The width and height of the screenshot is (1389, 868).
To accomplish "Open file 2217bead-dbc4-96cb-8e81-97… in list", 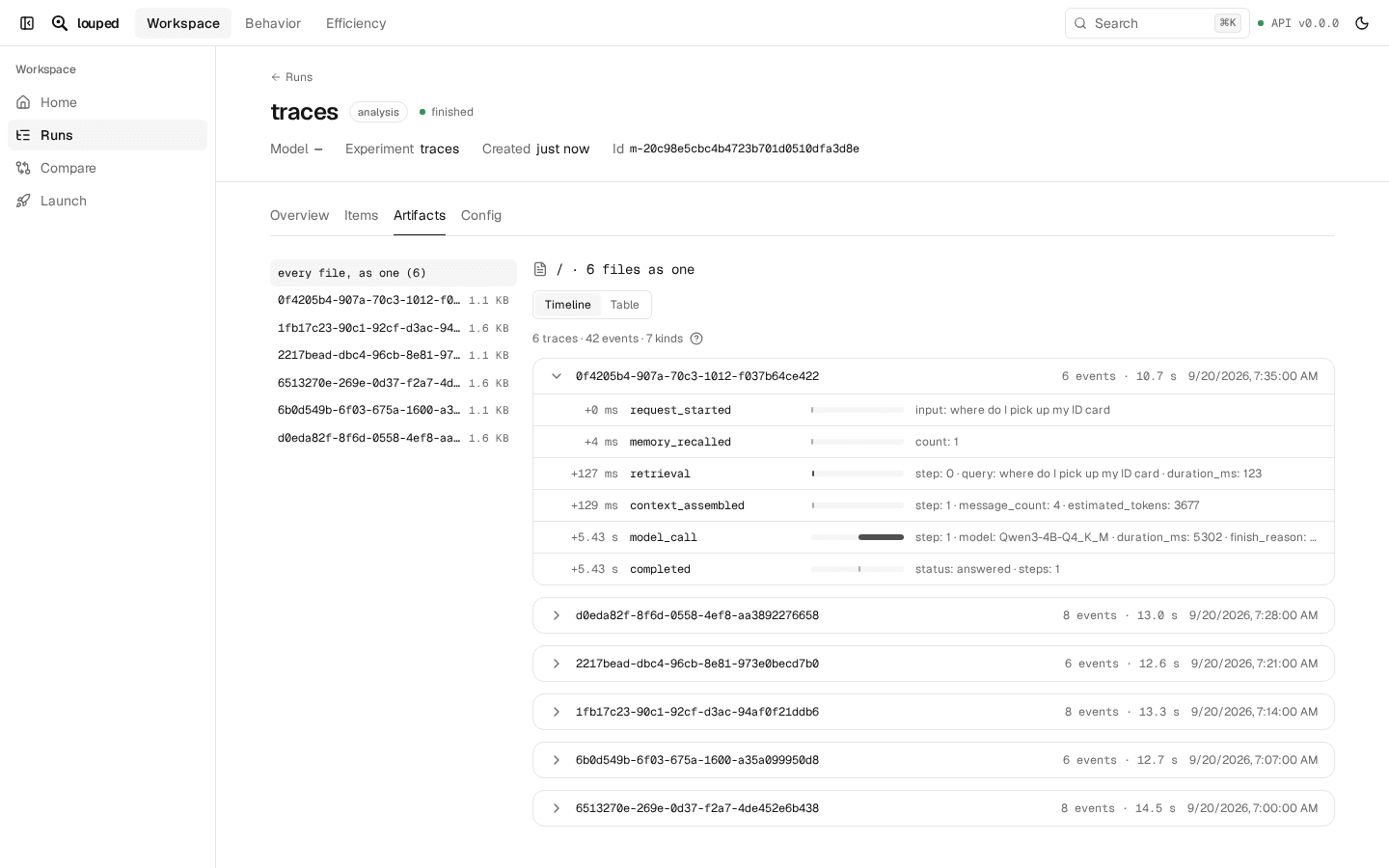I will 394,355.
